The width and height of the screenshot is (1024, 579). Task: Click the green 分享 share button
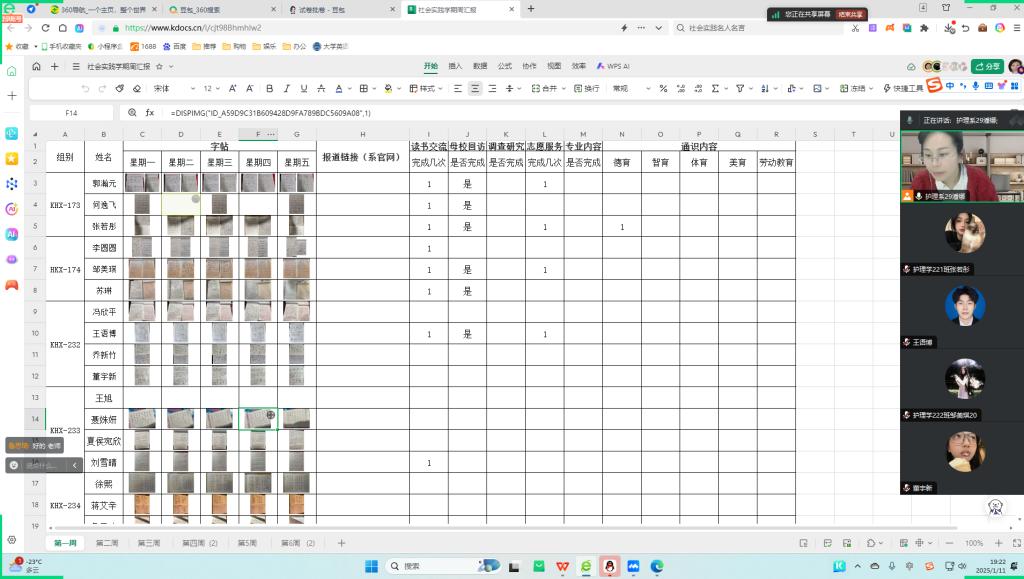(x=987, y=66)
